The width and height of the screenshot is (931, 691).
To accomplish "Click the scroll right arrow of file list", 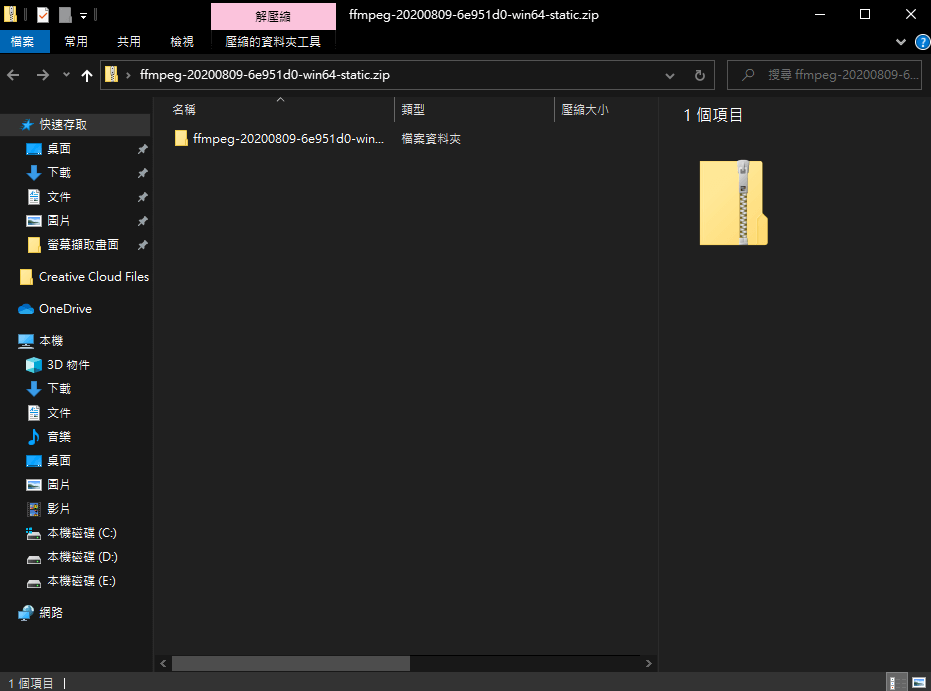I will coord(648,663).
